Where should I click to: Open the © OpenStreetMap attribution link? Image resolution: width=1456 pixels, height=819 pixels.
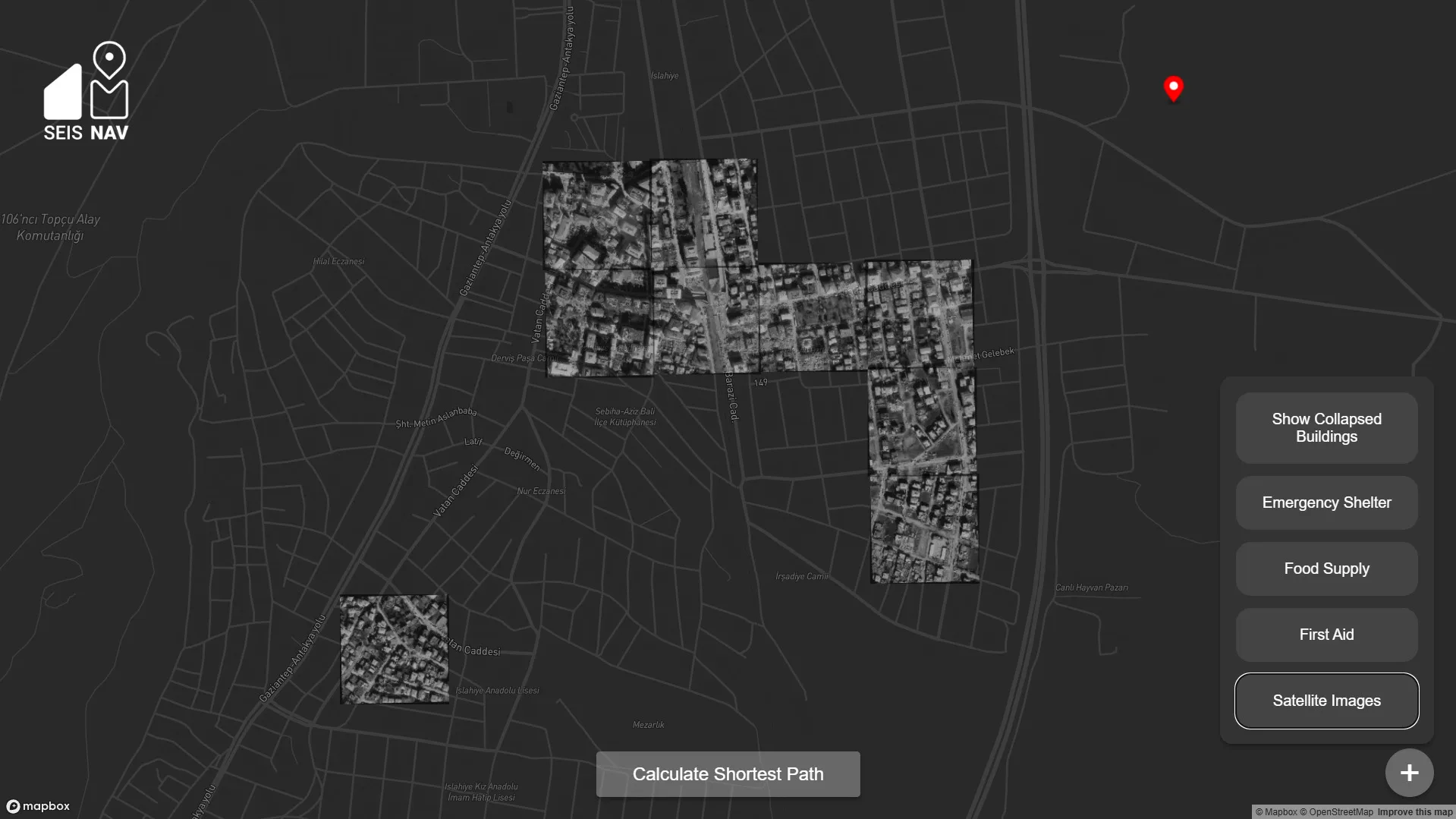point(1336,812)
